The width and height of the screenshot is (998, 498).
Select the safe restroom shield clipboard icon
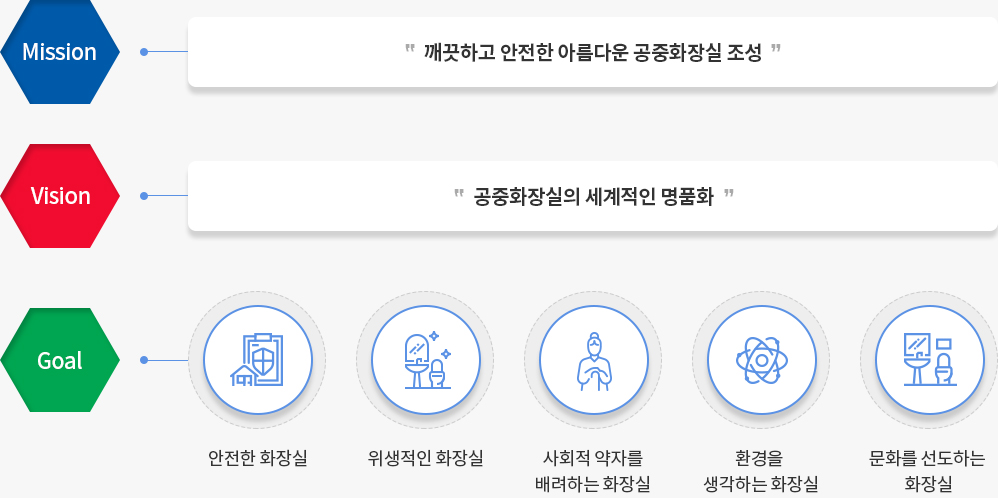tap(257, 360)
